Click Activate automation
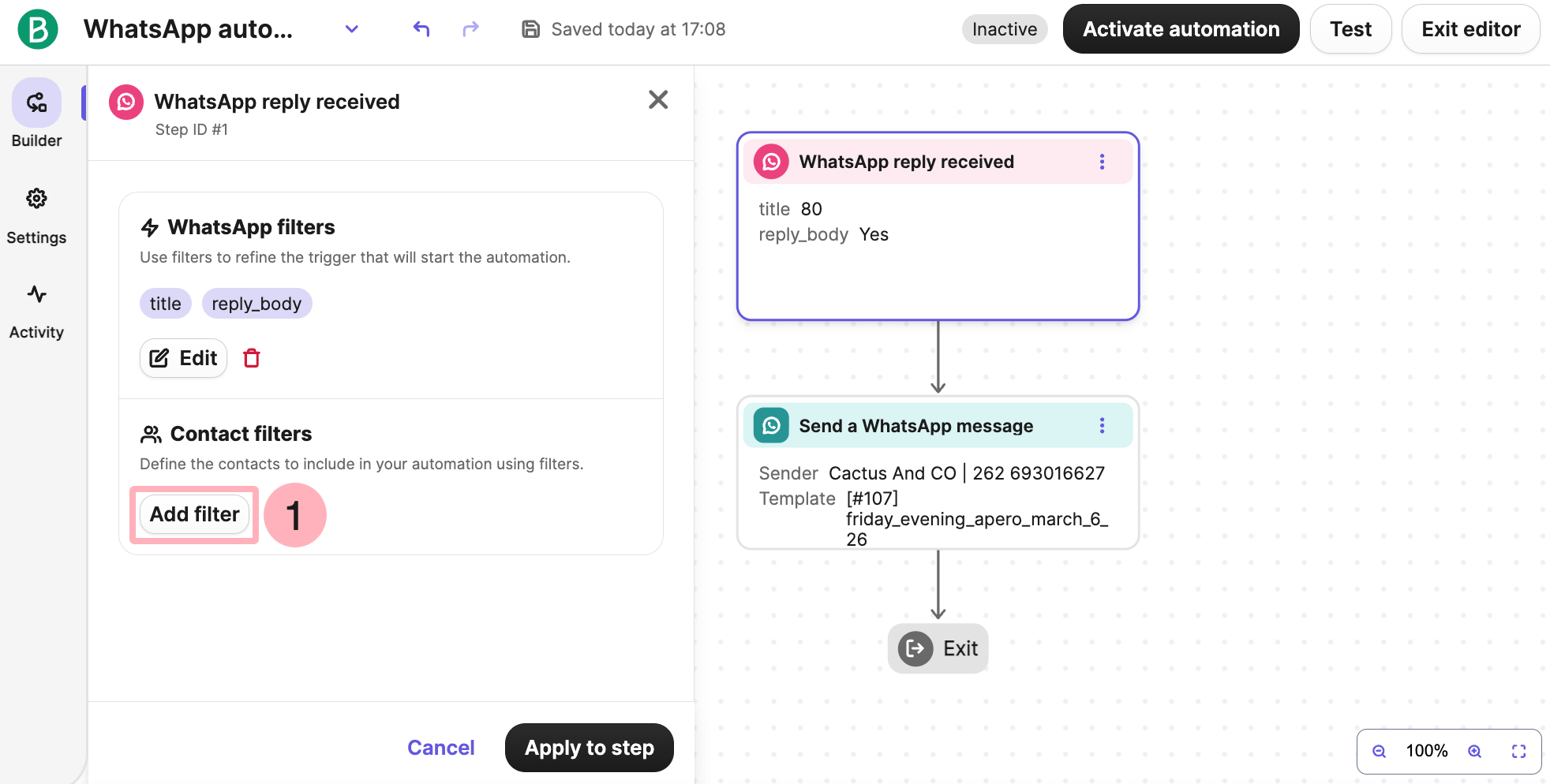Viewport: 1550px width, 784px height. tap(1181, 29)
